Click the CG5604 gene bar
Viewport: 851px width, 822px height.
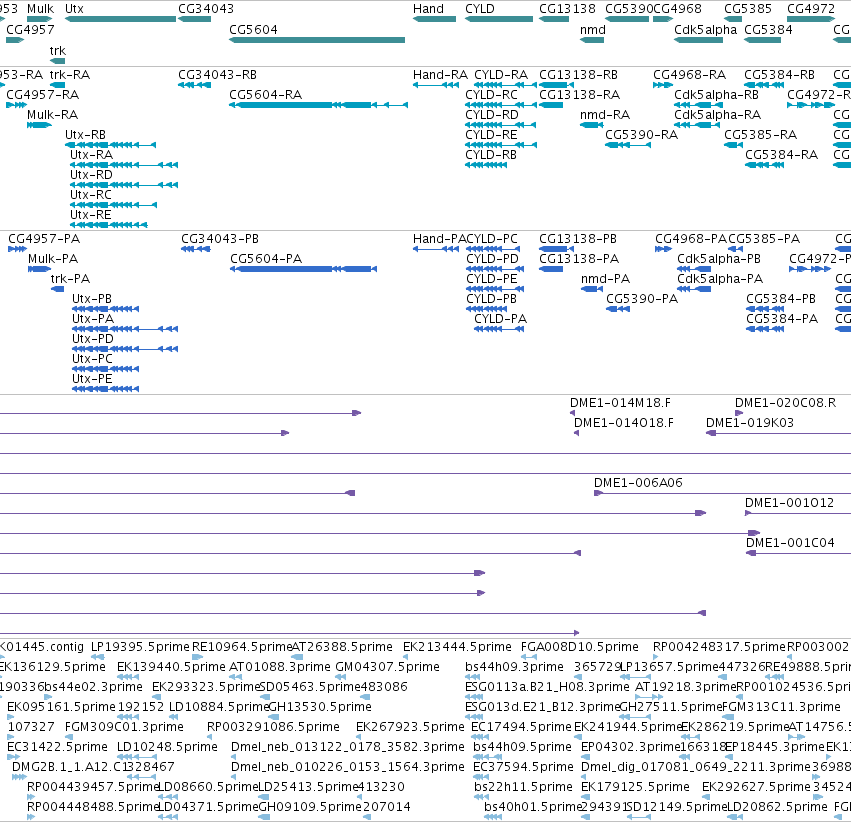(x=317, y=40)
